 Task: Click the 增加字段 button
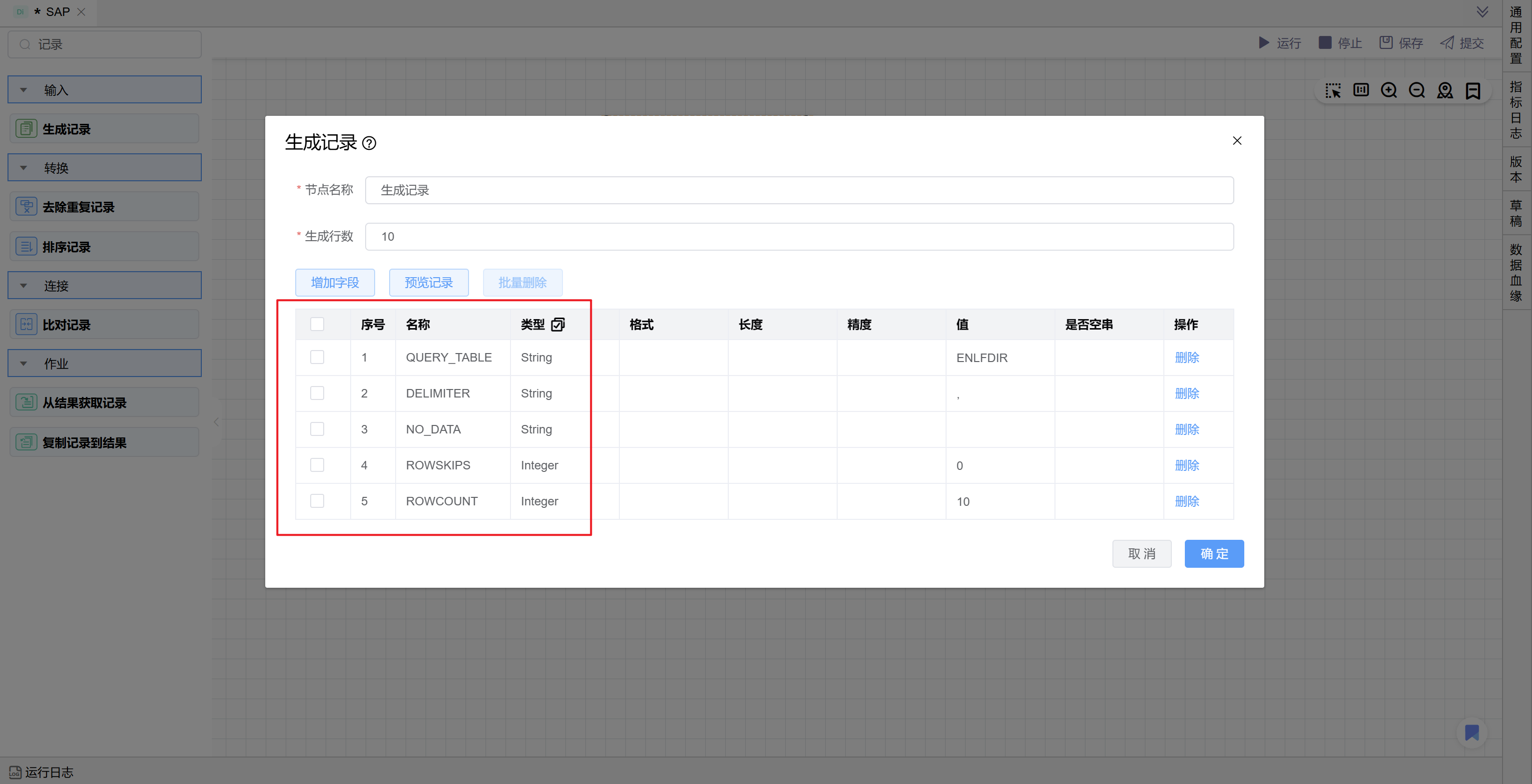pos(335,282)
